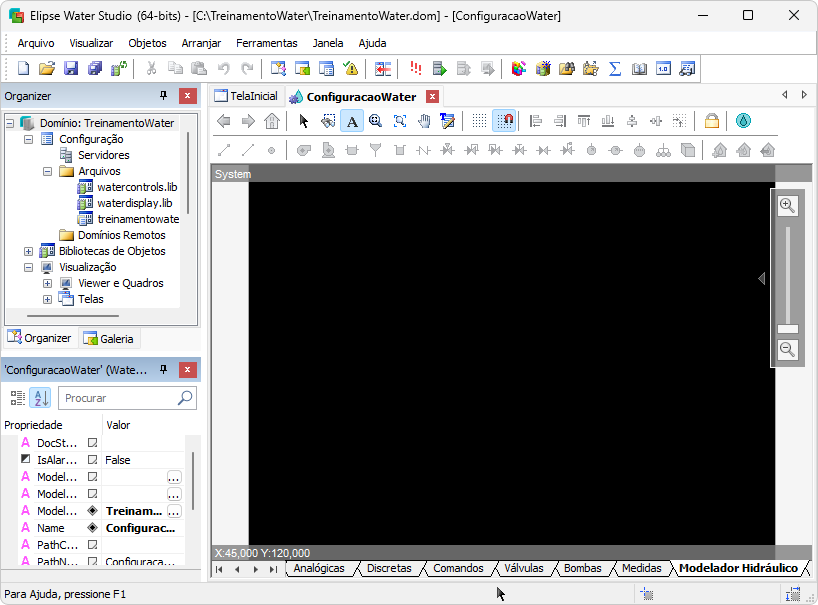
Task: Click the padlock lock icon
Action: [711, 121]
